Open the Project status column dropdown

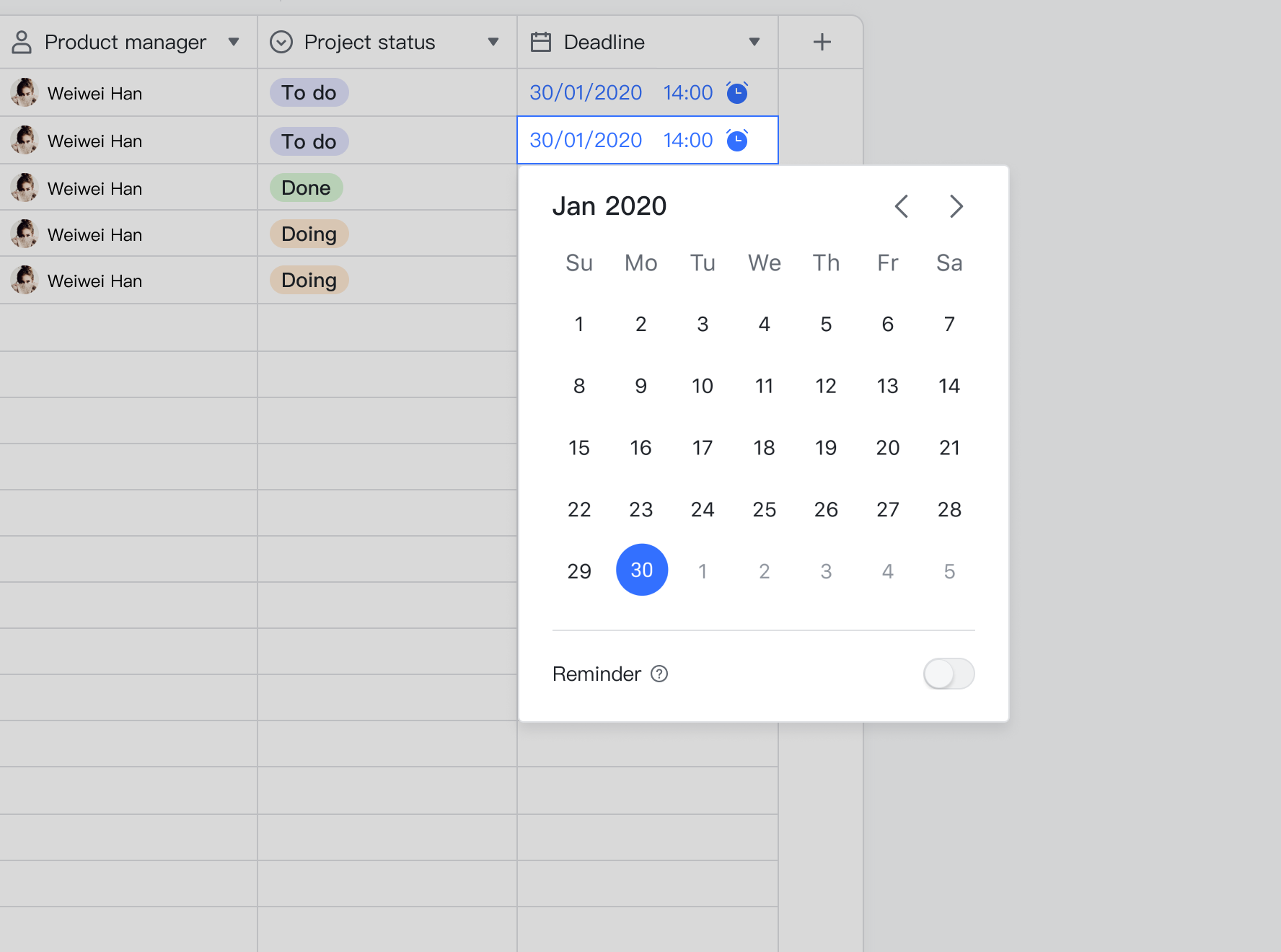pyautogui.click(x=493, y=42)
